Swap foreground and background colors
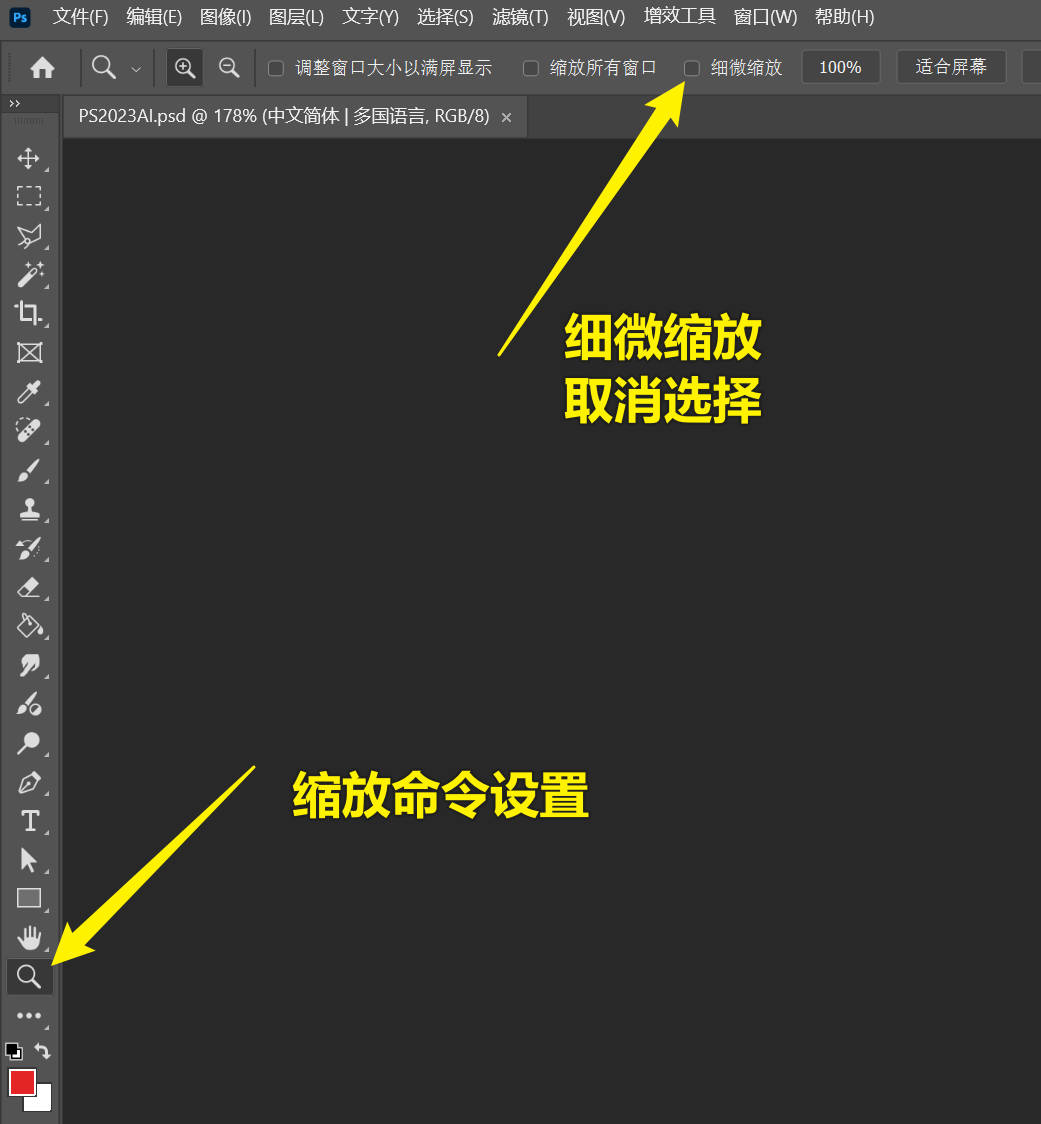Viewport: 1041px width, 1124px height. [x=42, y=1052]
